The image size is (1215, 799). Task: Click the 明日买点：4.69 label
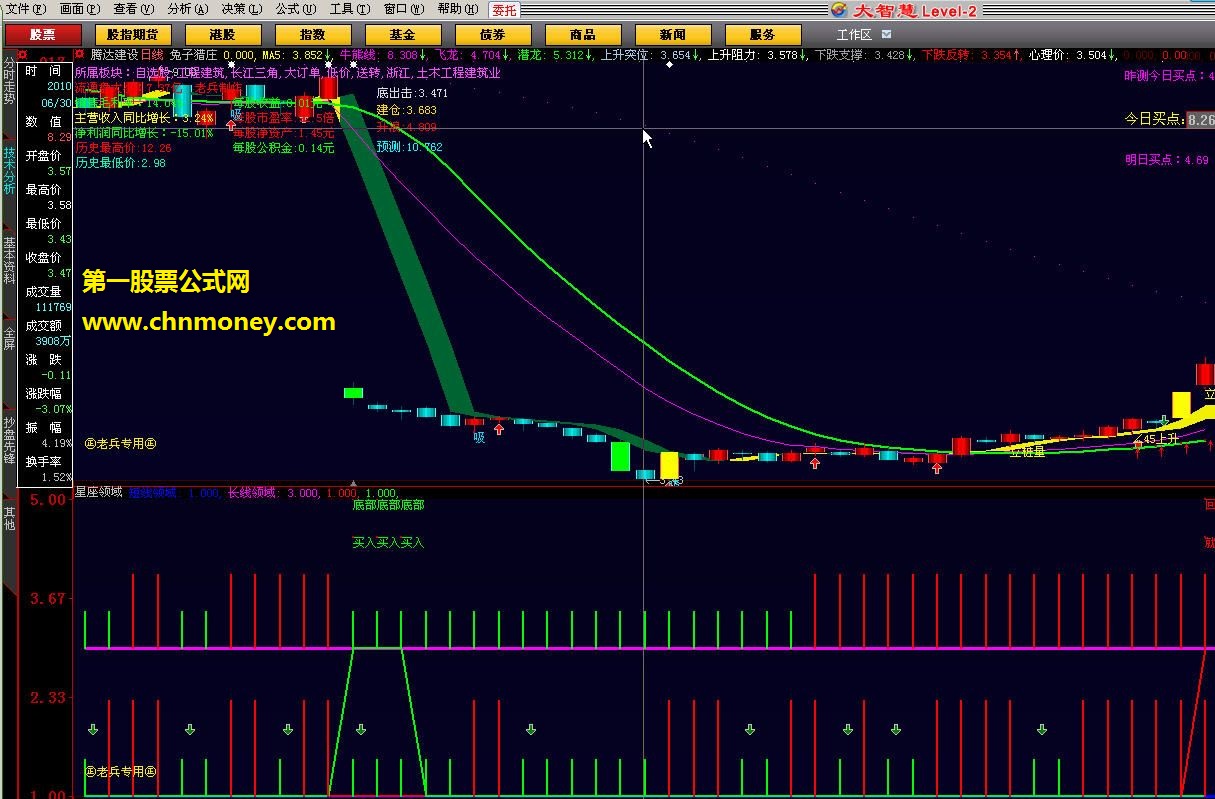(x=1167, y=160)
